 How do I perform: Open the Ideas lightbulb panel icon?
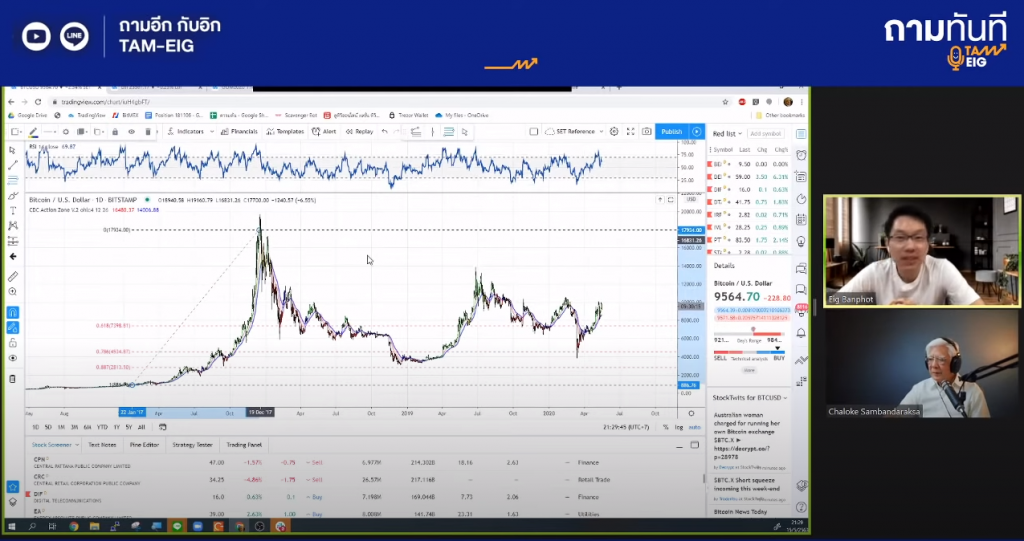pos(801,242)
